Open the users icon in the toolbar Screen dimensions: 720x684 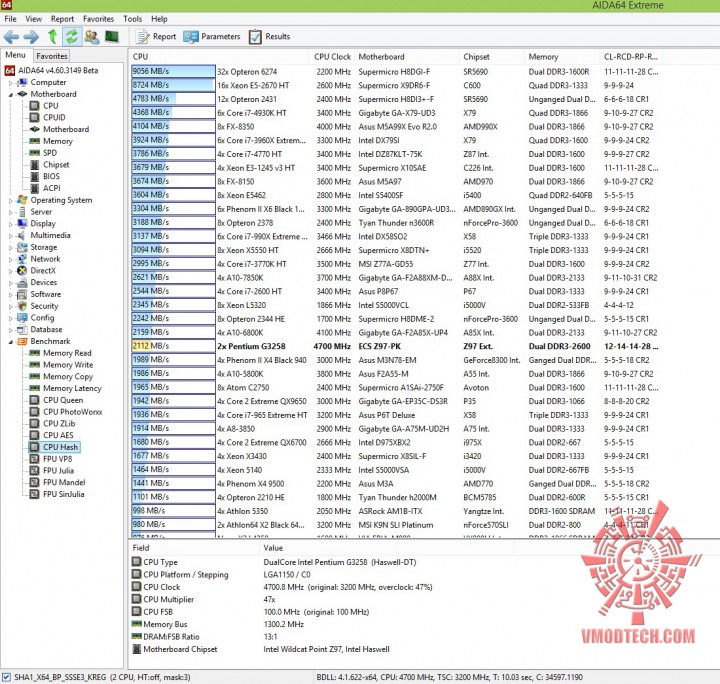92,36
